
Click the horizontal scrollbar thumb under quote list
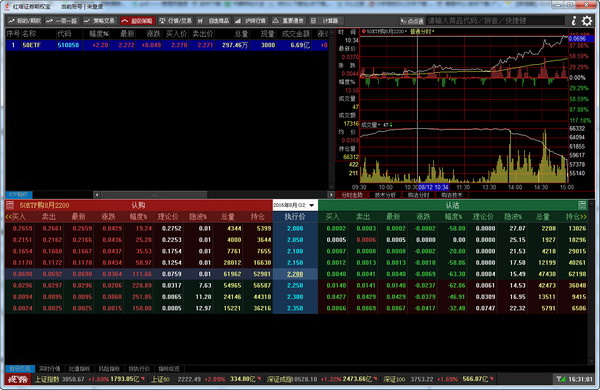[154, 195]
